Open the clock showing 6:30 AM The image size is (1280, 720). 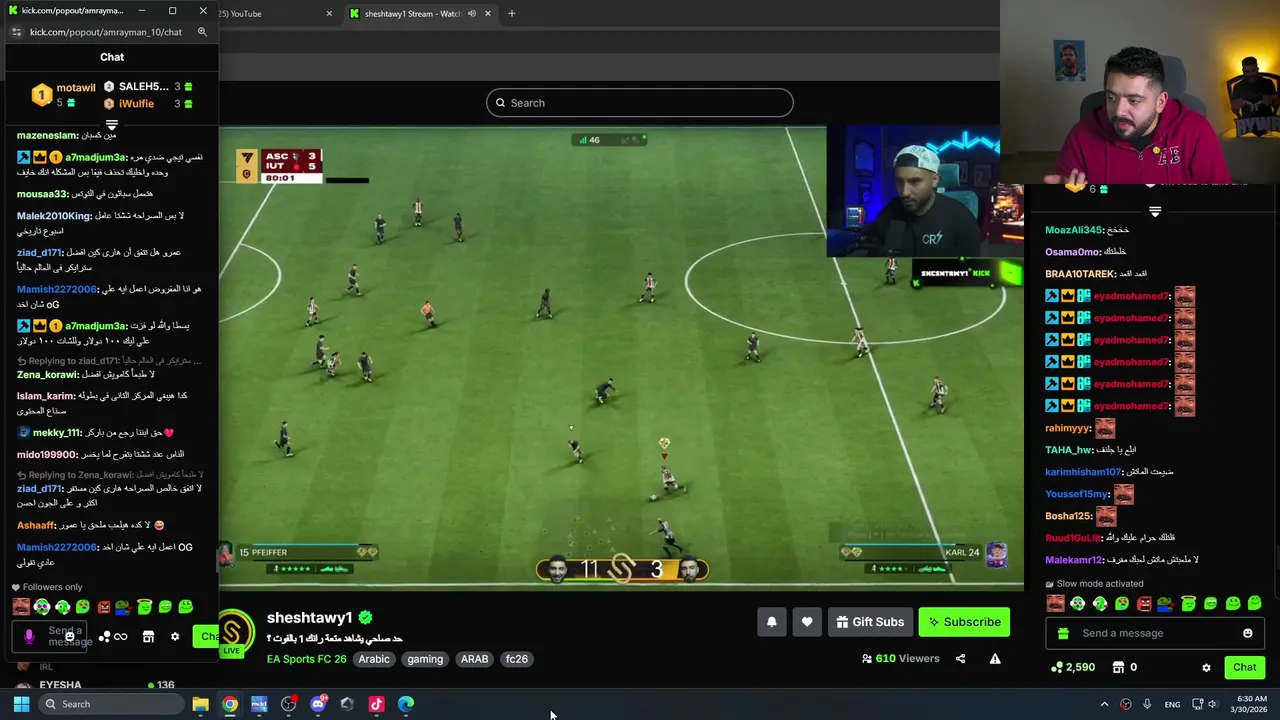1251,704
